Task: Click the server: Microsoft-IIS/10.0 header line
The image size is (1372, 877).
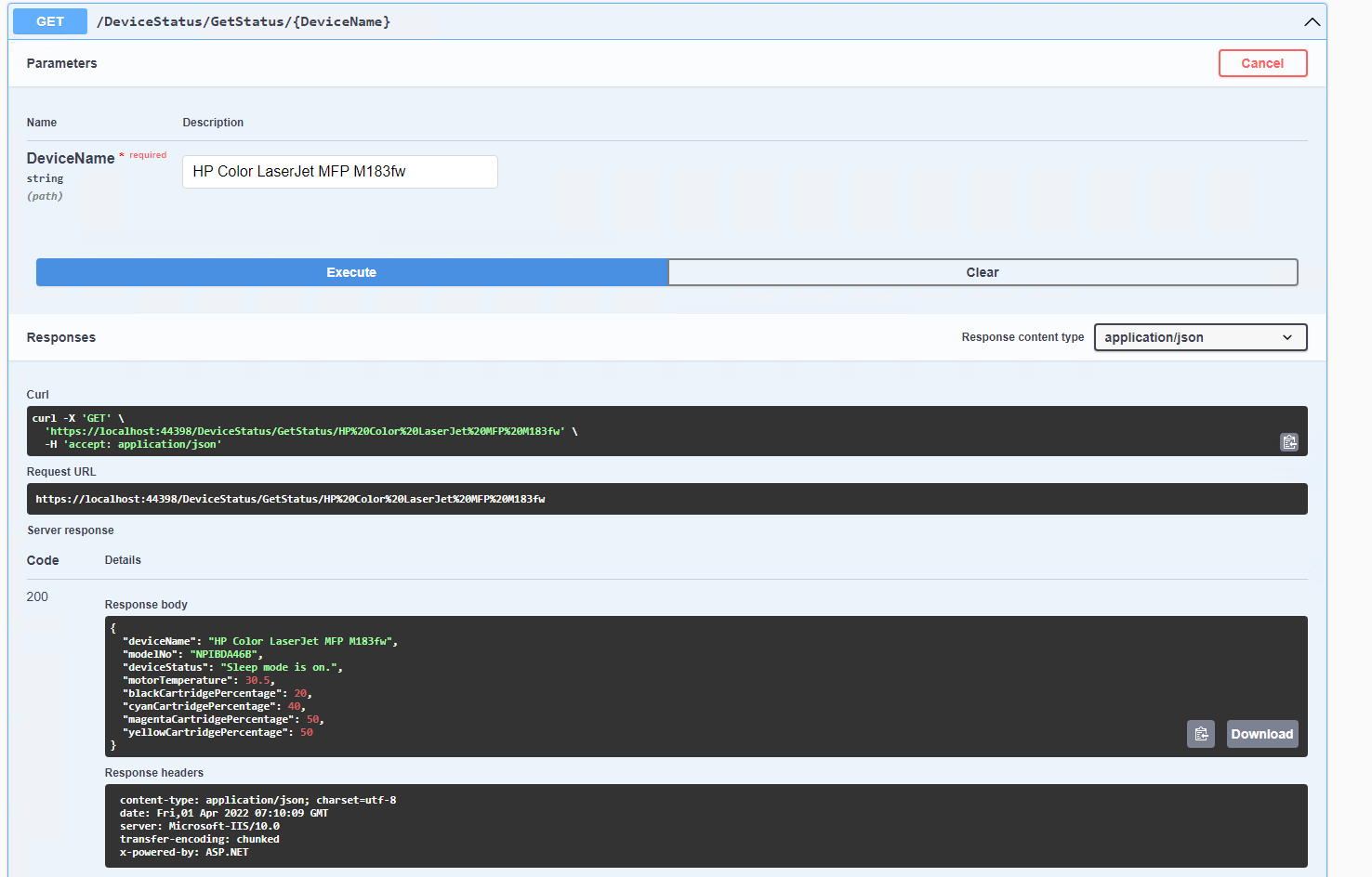Action: [x=200, y=826]
